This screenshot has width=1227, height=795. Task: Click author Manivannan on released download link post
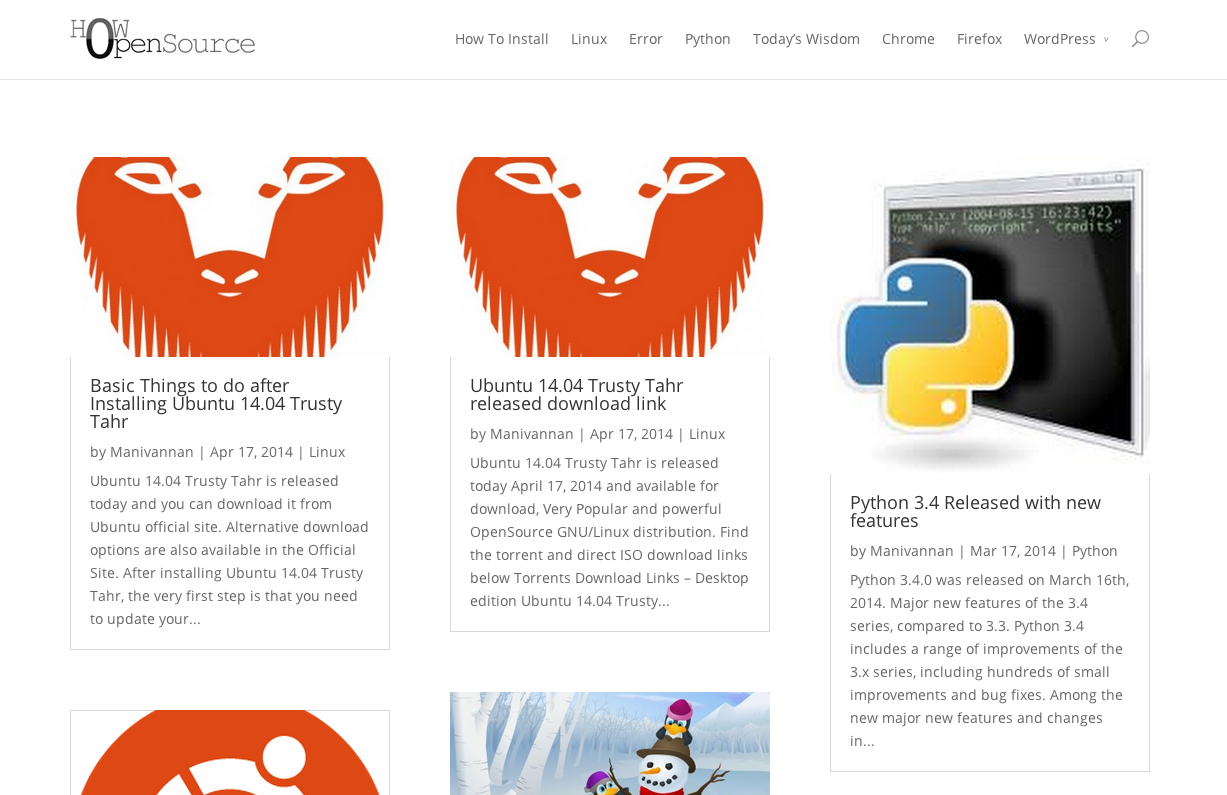click(x=532, y=434)
